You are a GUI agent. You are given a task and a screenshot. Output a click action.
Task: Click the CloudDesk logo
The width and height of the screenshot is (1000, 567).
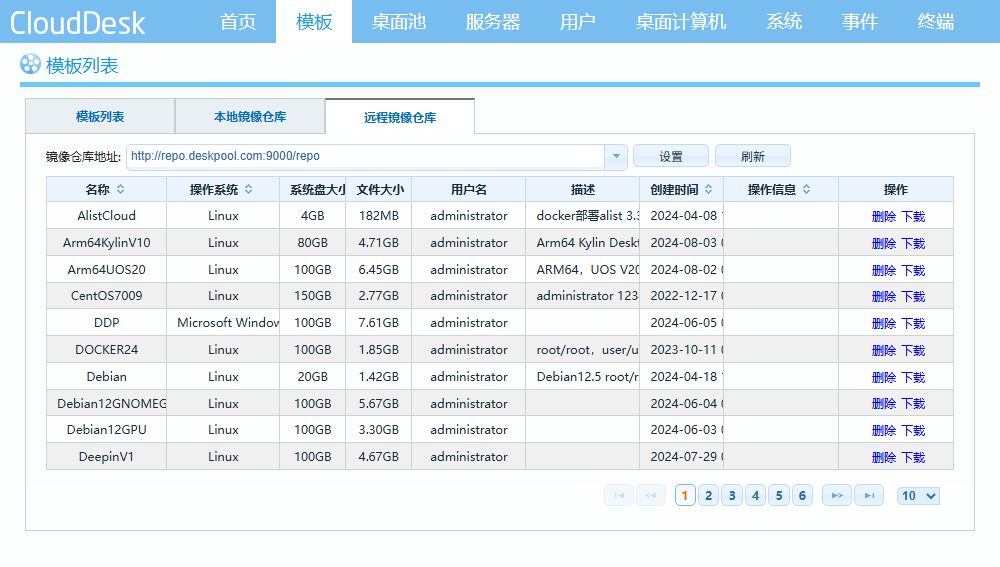point(78,23)
